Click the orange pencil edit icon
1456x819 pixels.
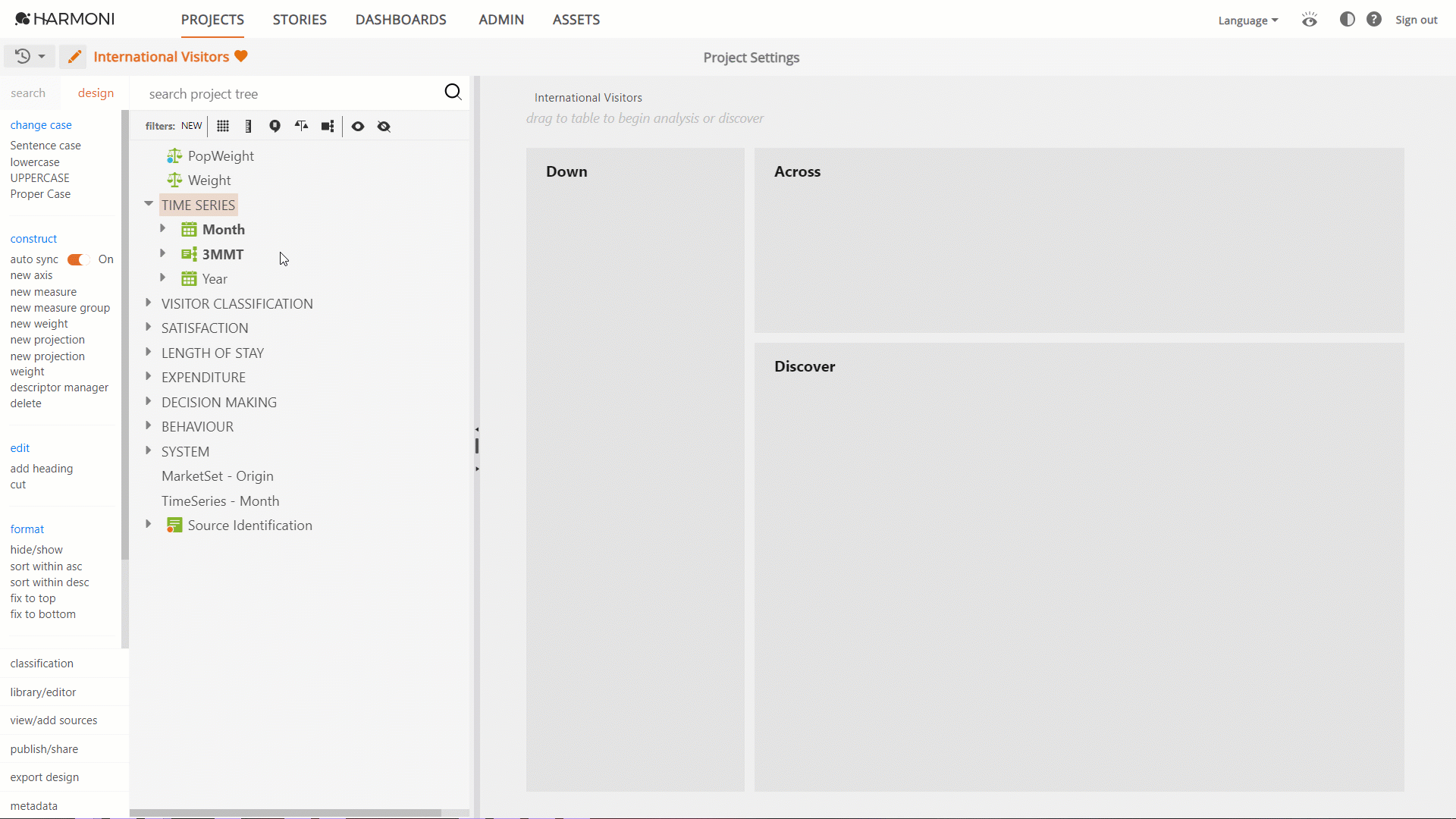tap(74, 57)
